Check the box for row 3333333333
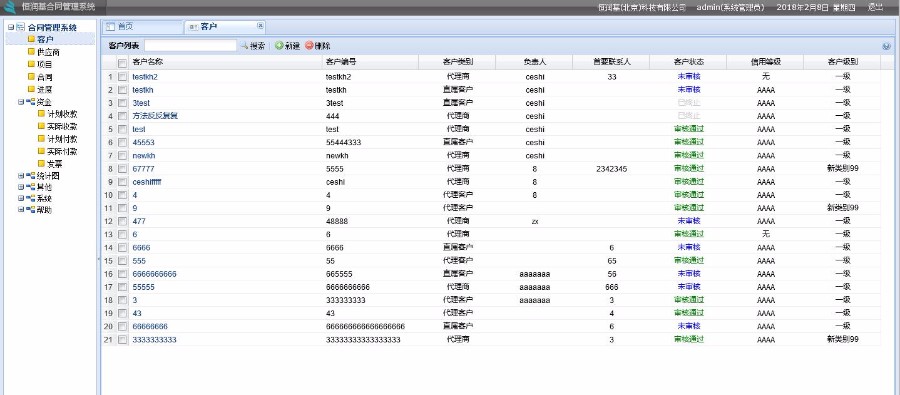 pos(122,340)
